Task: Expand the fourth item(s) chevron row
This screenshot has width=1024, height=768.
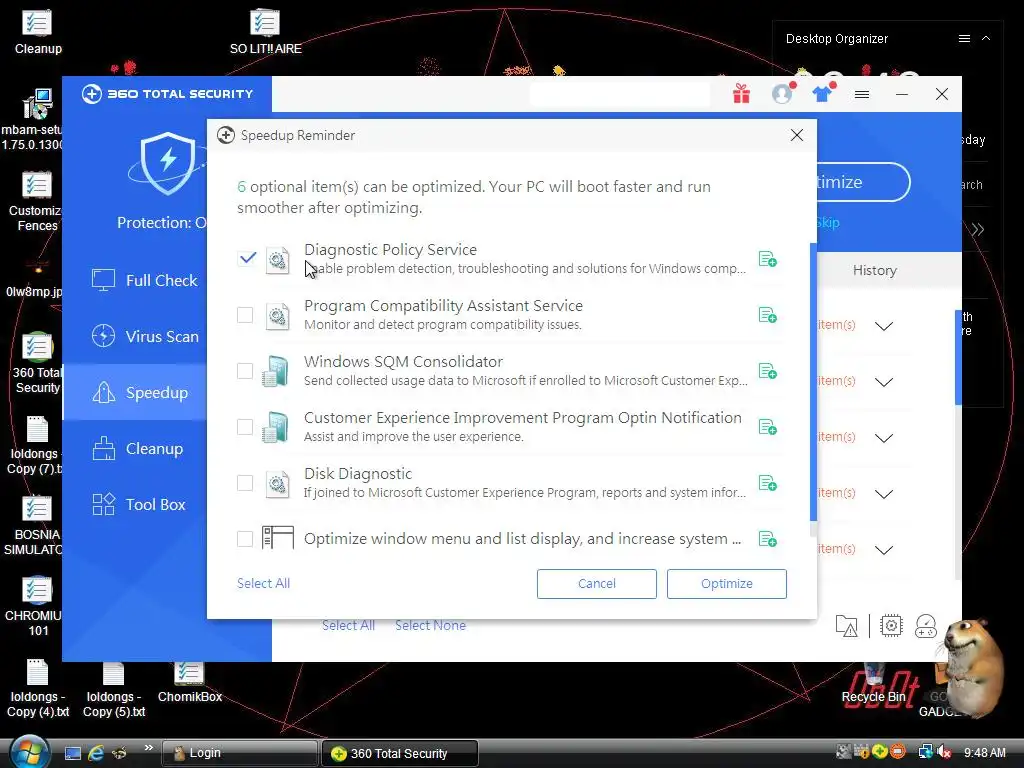Action: click(x=884, y=494)
